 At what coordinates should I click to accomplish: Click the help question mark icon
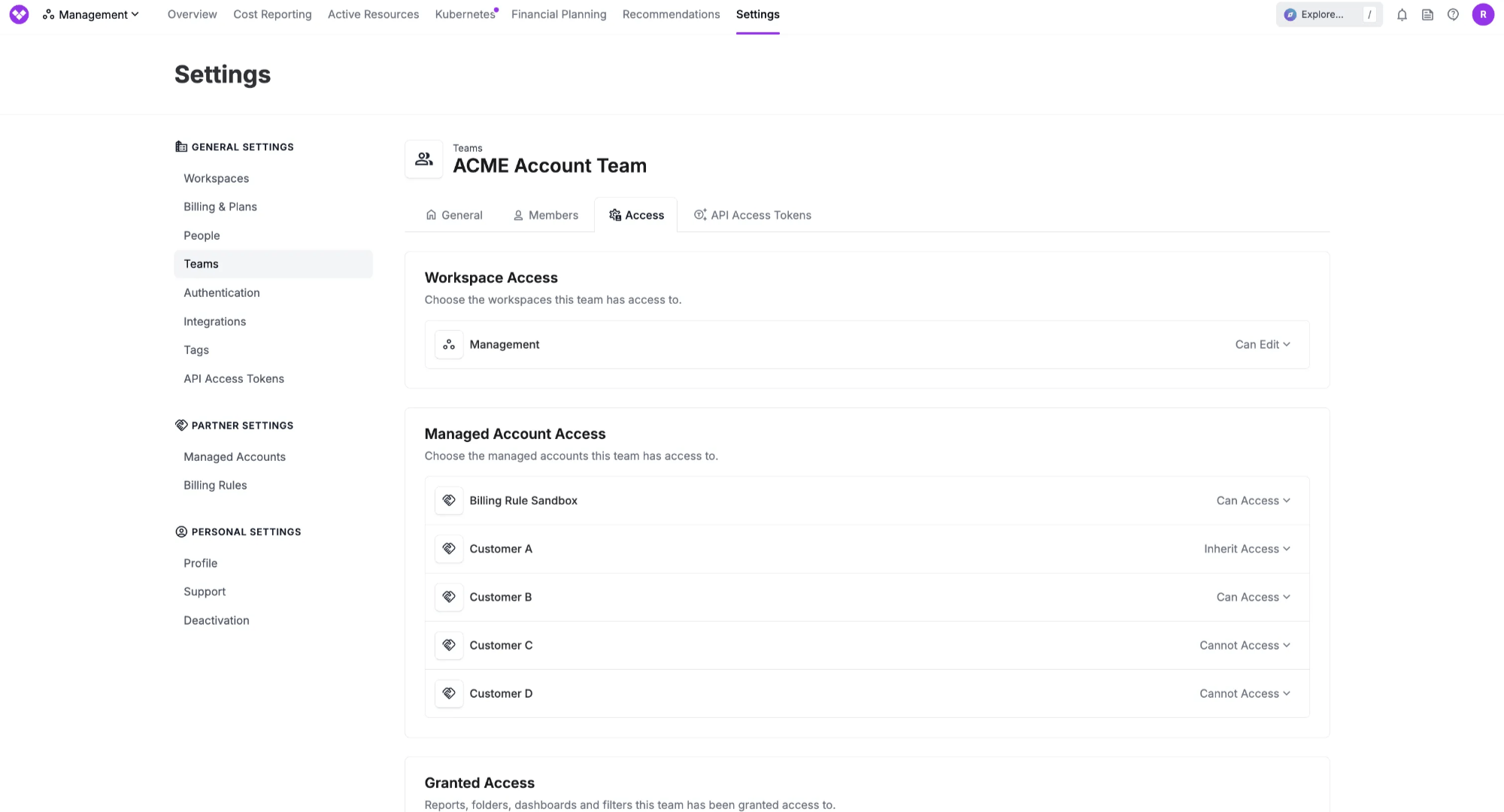[x=1453, y=14]
